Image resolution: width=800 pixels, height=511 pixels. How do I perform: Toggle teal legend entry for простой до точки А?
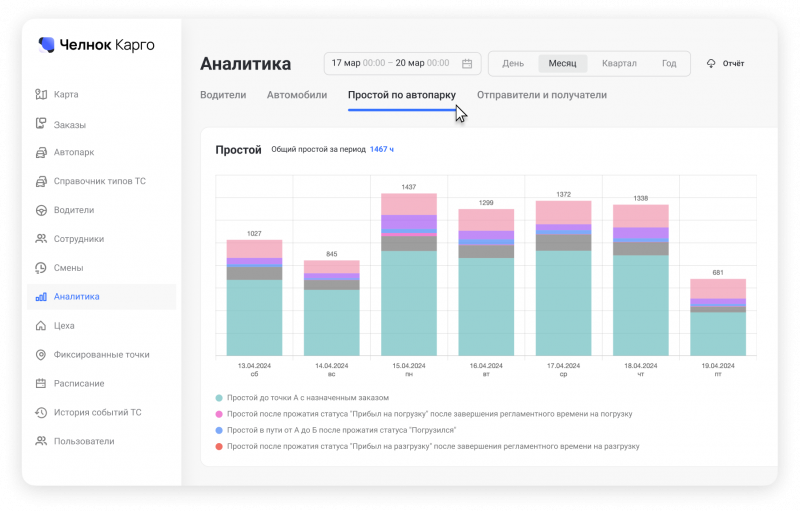pyautogui.click(x=219, y=398)
